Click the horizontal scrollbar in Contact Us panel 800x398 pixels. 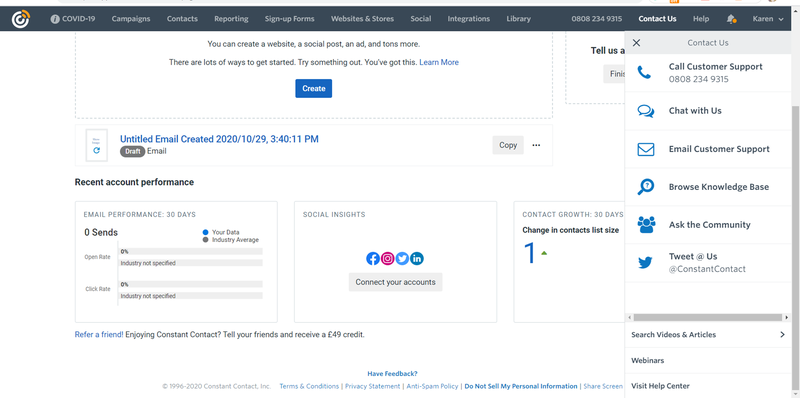[708, 317]
